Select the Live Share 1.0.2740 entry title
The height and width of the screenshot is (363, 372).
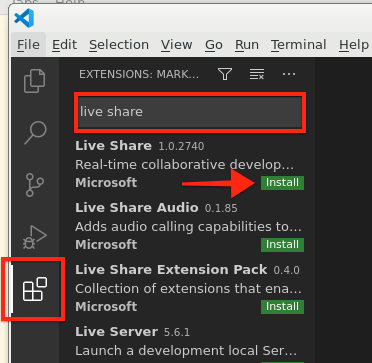coord(113,146)
